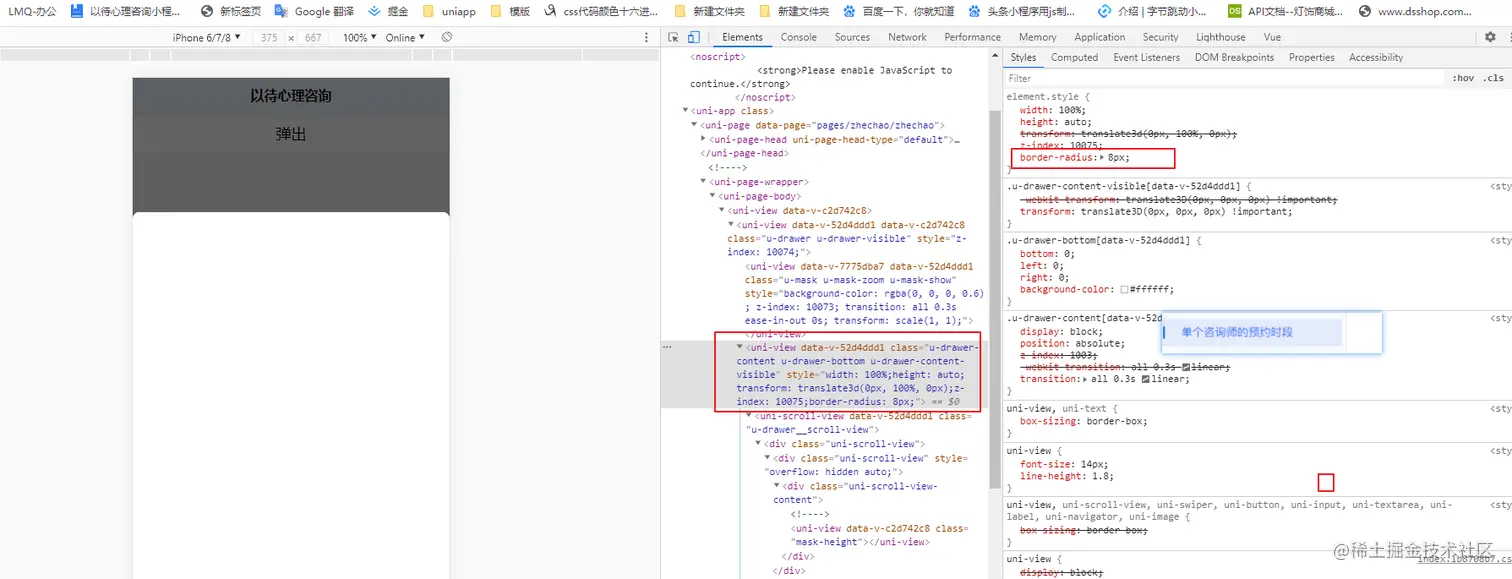The height and width of the screenshot is (579, 1512).
Task: Open the iPhone 6/7/8 device dropdown
Action: 207,37
